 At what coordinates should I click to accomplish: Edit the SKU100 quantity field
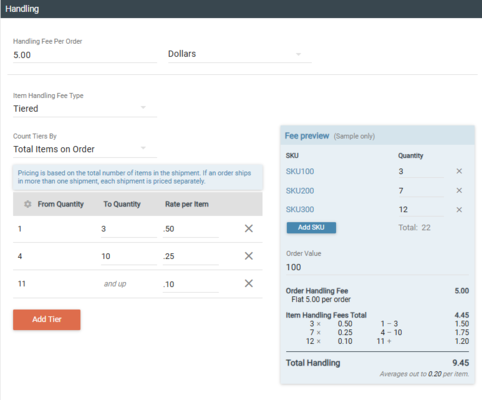tap(421, 171)
